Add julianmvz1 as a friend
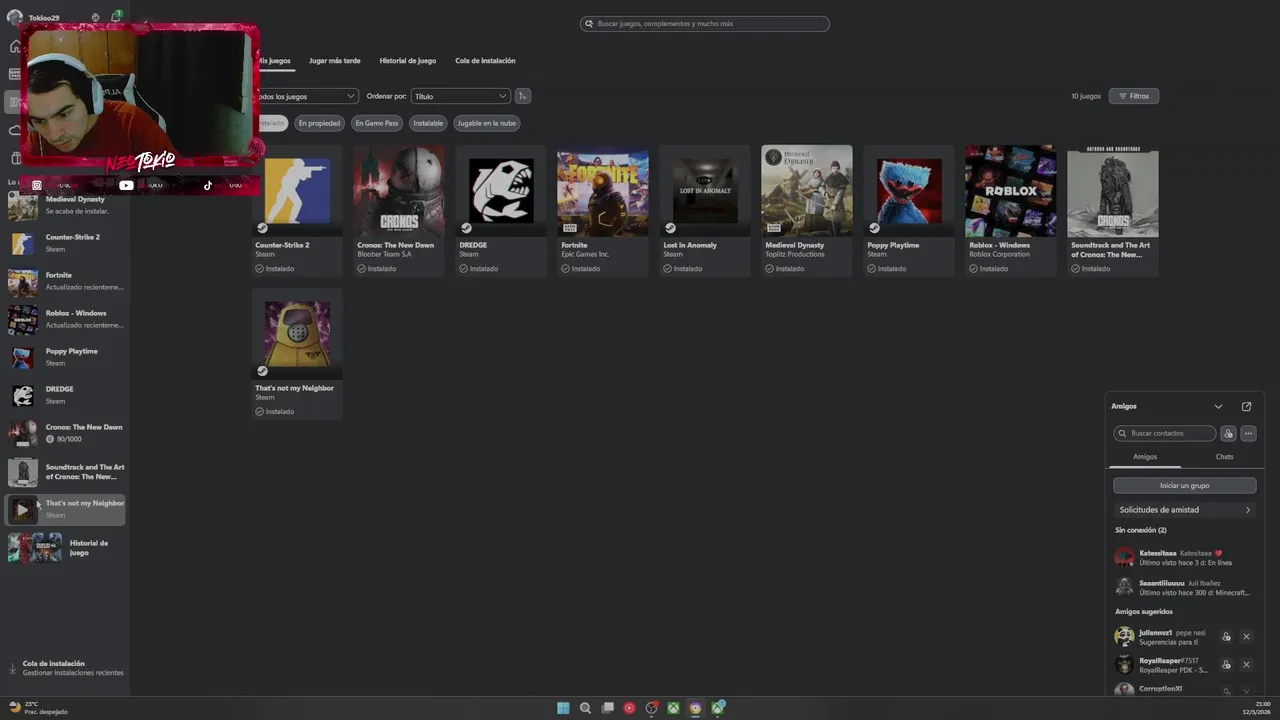 [1226, 637]
